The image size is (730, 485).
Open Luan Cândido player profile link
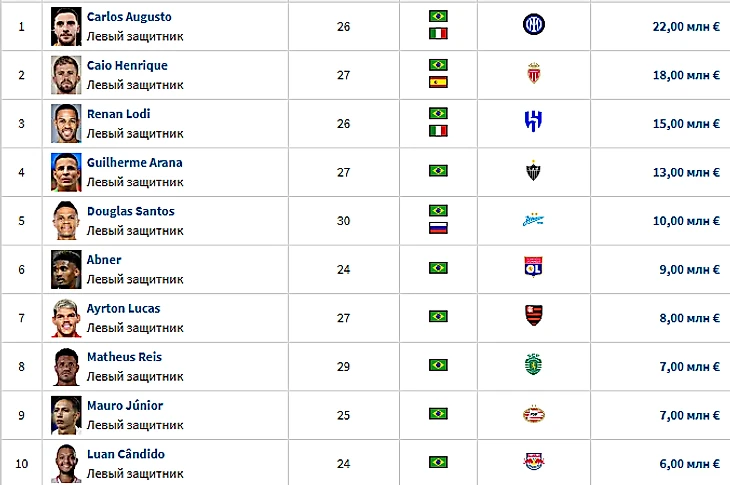click(x=126, y=454)
